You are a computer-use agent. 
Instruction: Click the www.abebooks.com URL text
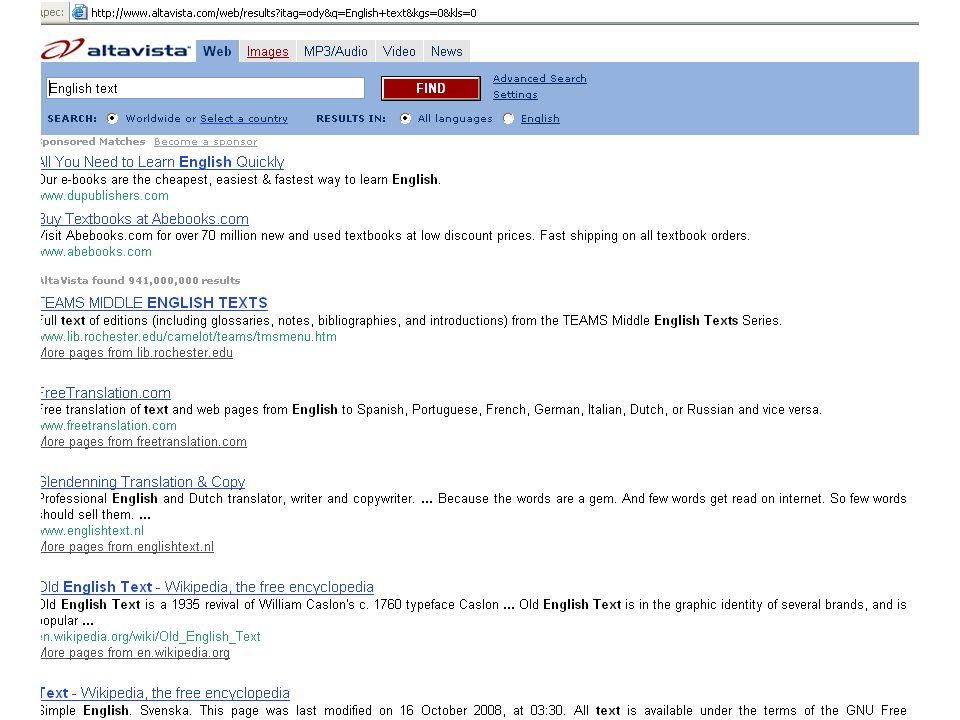pos(96,252)
